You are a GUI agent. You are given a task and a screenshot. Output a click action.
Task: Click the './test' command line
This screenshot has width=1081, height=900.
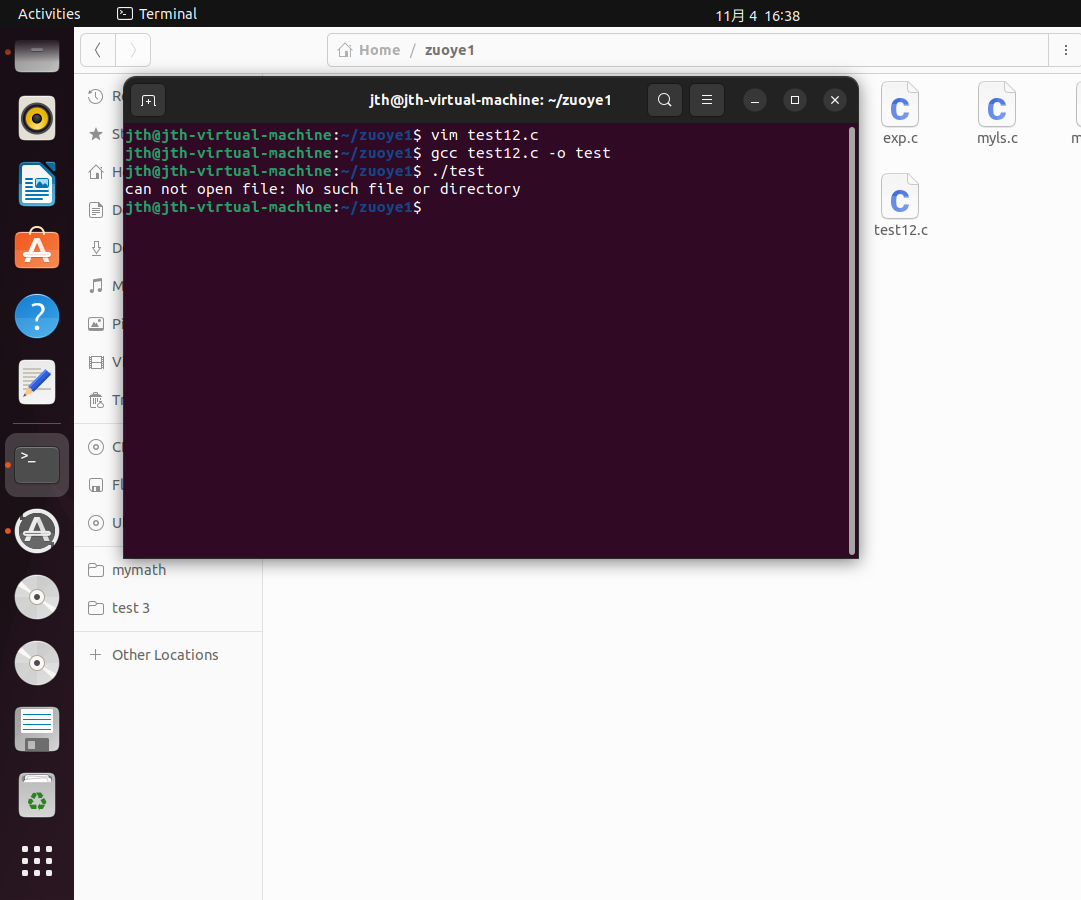pyautogui.click(x=458, y=171)
